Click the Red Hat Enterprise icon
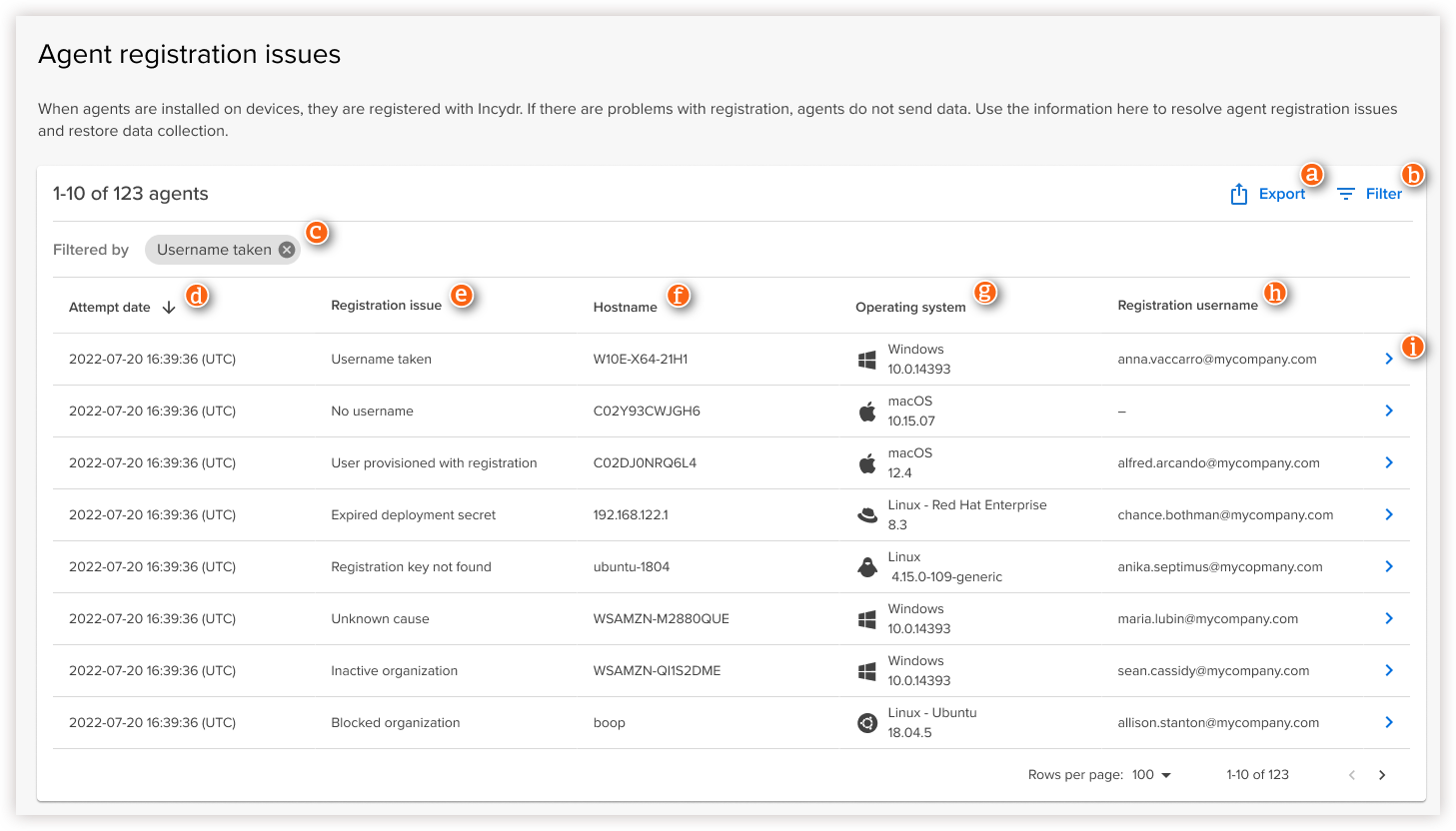 click(x=867, y=515)
